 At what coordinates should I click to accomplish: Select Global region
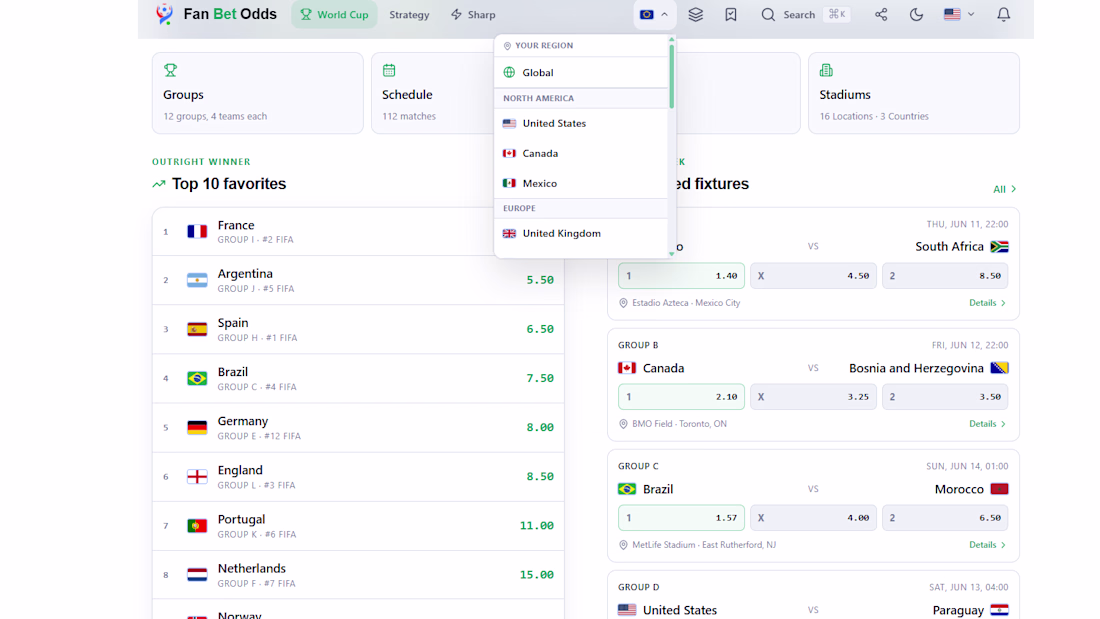(x=582, y=72)
